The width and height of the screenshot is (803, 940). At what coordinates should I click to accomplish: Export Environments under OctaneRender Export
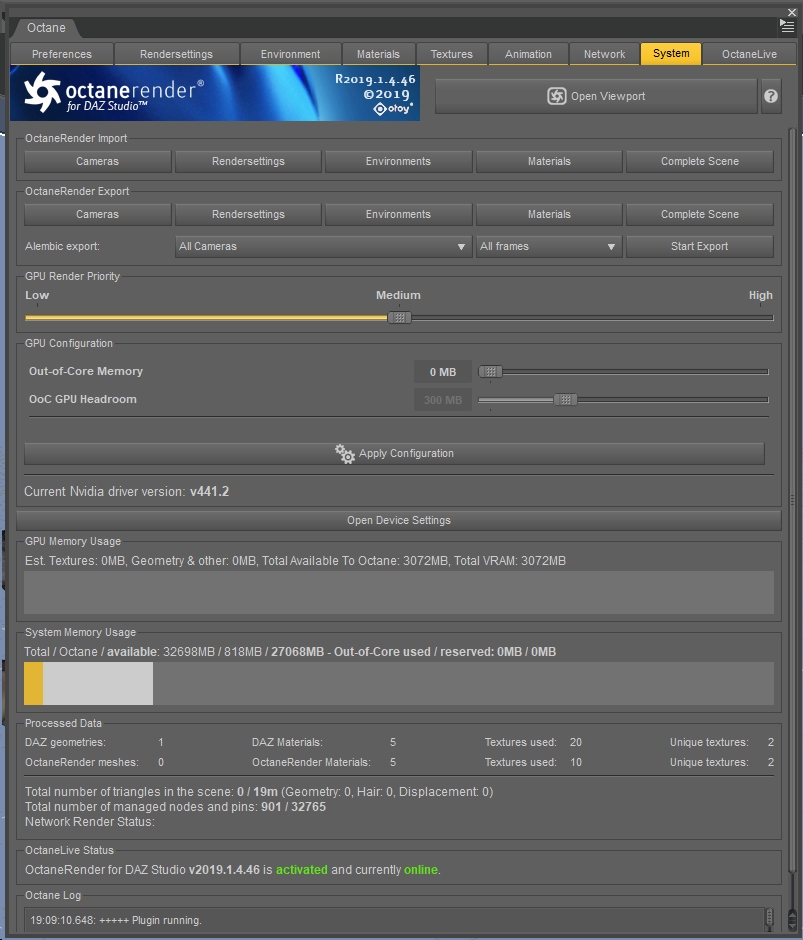coord(398,214)
